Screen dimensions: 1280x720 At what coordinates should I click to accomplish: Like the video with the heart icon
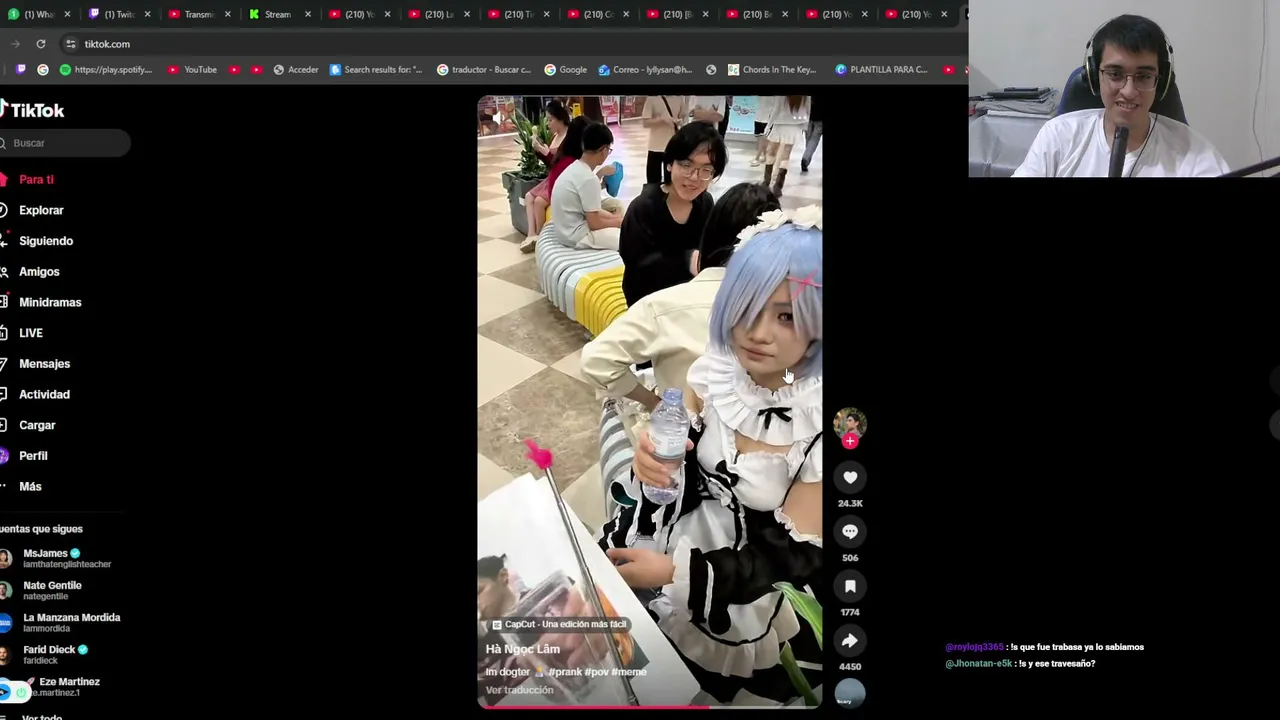click(x=850, y=478)
